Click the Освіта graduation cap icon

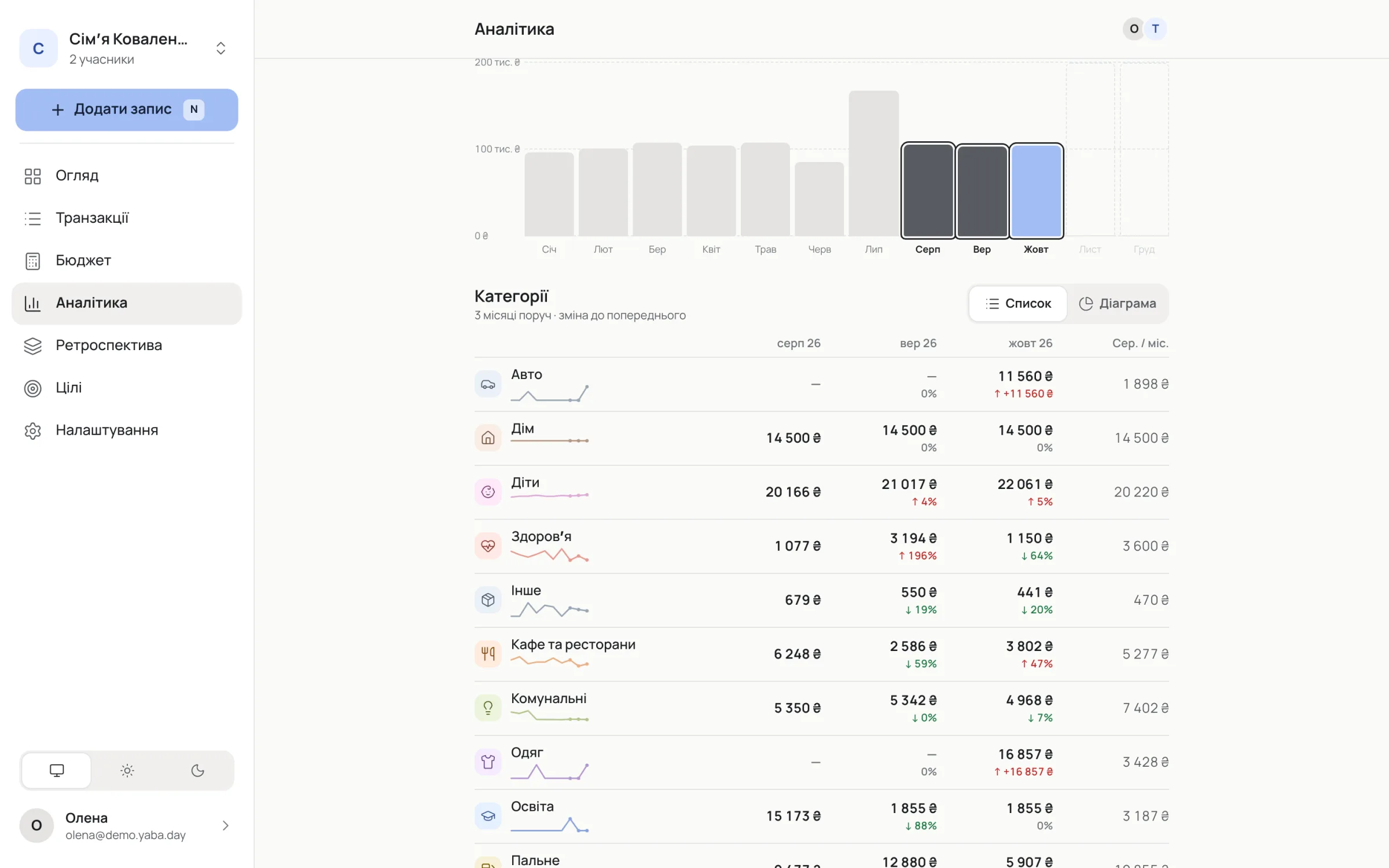pyautogui.click(x=488, y=816)
